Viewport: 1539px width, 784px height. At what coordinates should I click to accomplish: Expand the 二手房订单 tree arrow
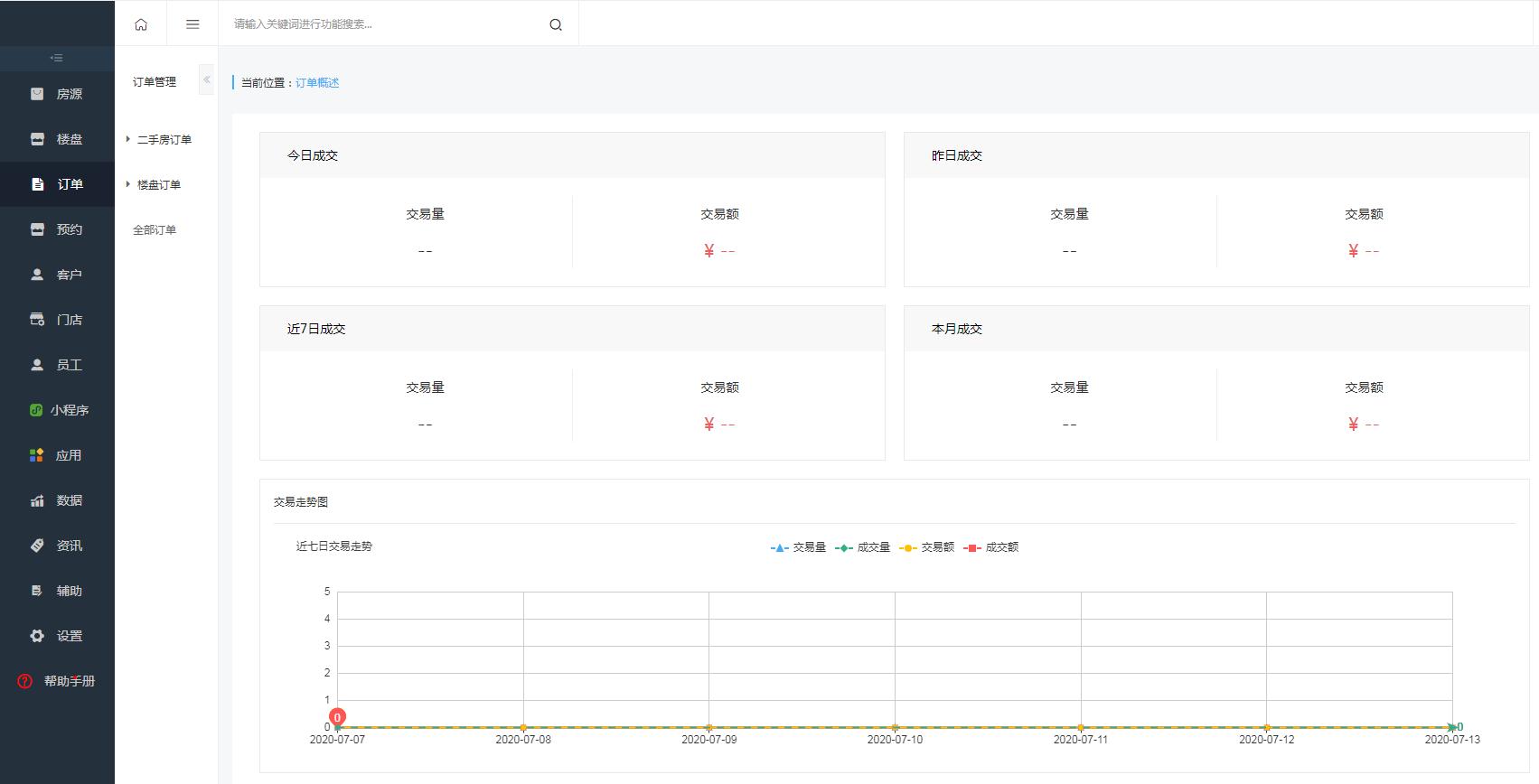pos(128,139)
